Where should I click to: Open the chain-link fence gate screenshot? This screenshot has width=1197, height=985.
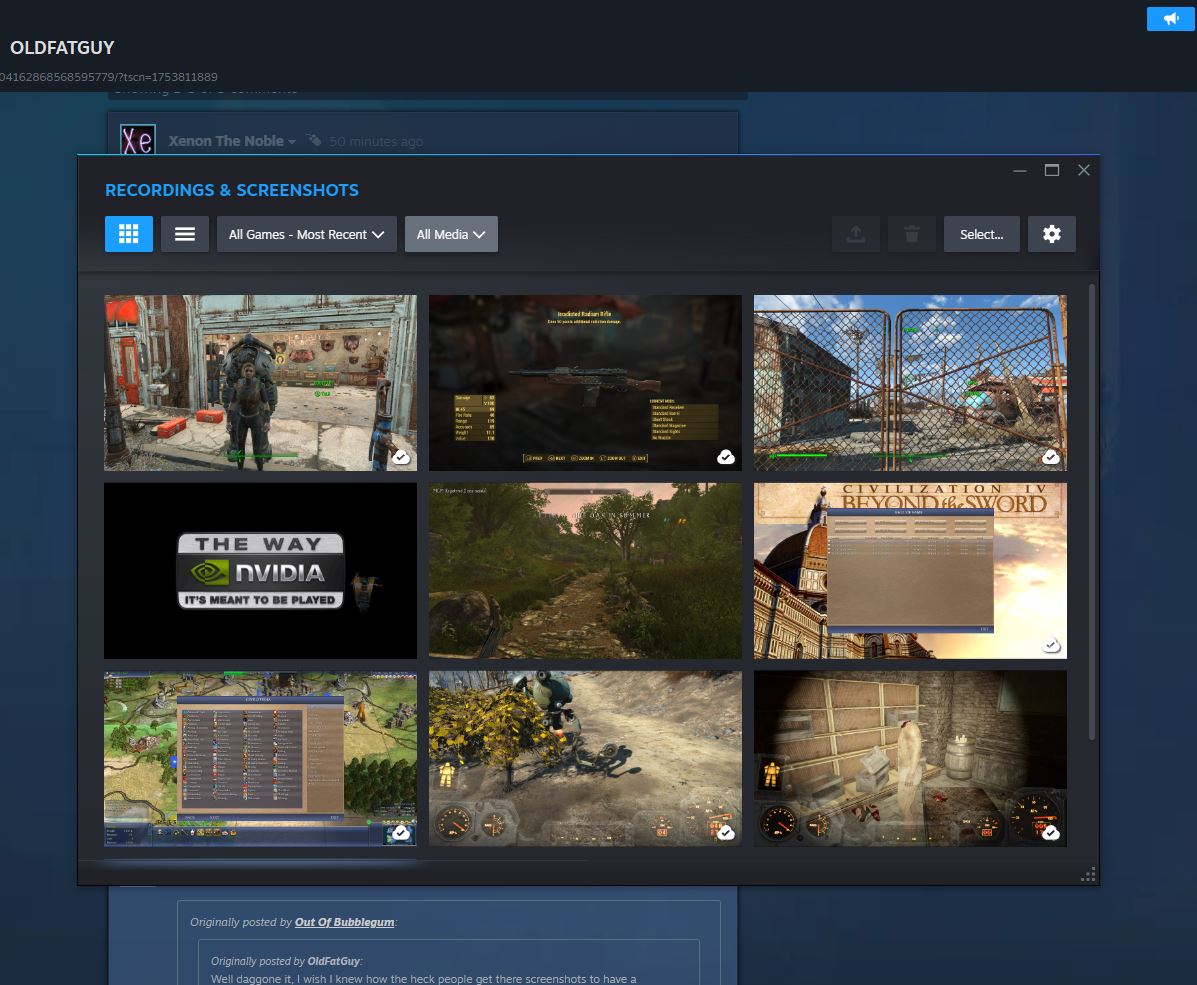tap(910, 383)
